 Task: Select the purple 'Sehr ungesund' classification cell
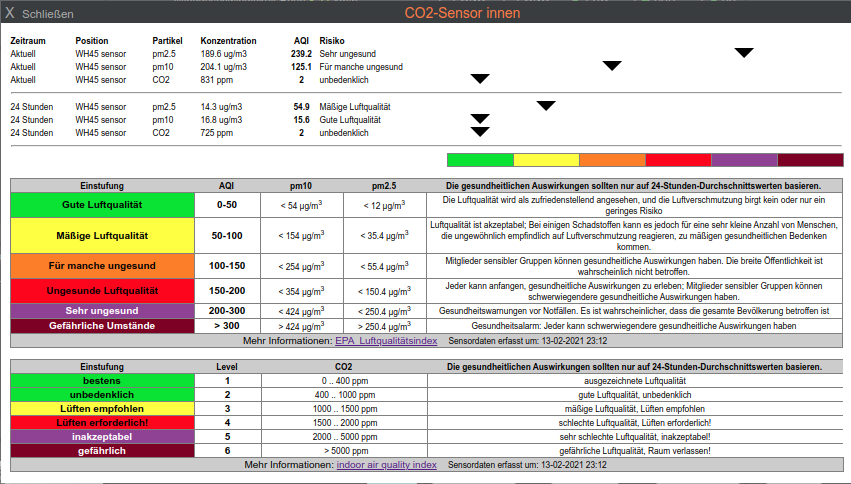click(x=102, y=311)
